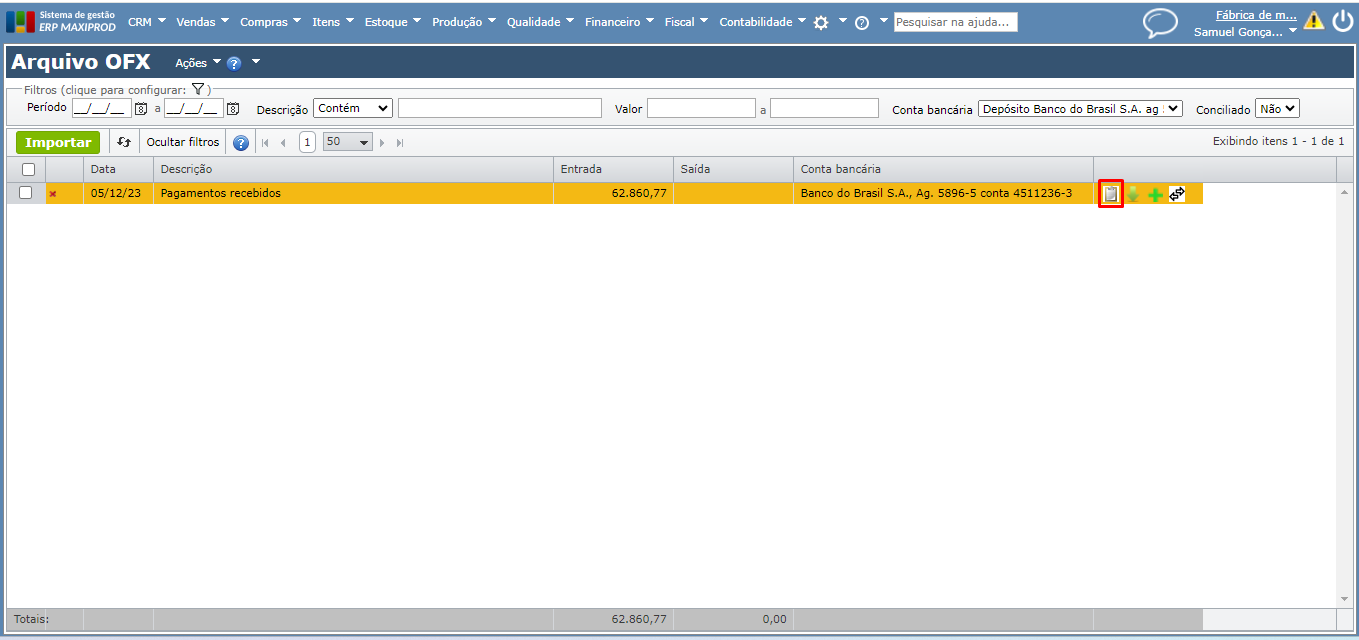Tick the checkbox for the 05/12/23 row
The image size is (1359, 640).
point(26,193)
